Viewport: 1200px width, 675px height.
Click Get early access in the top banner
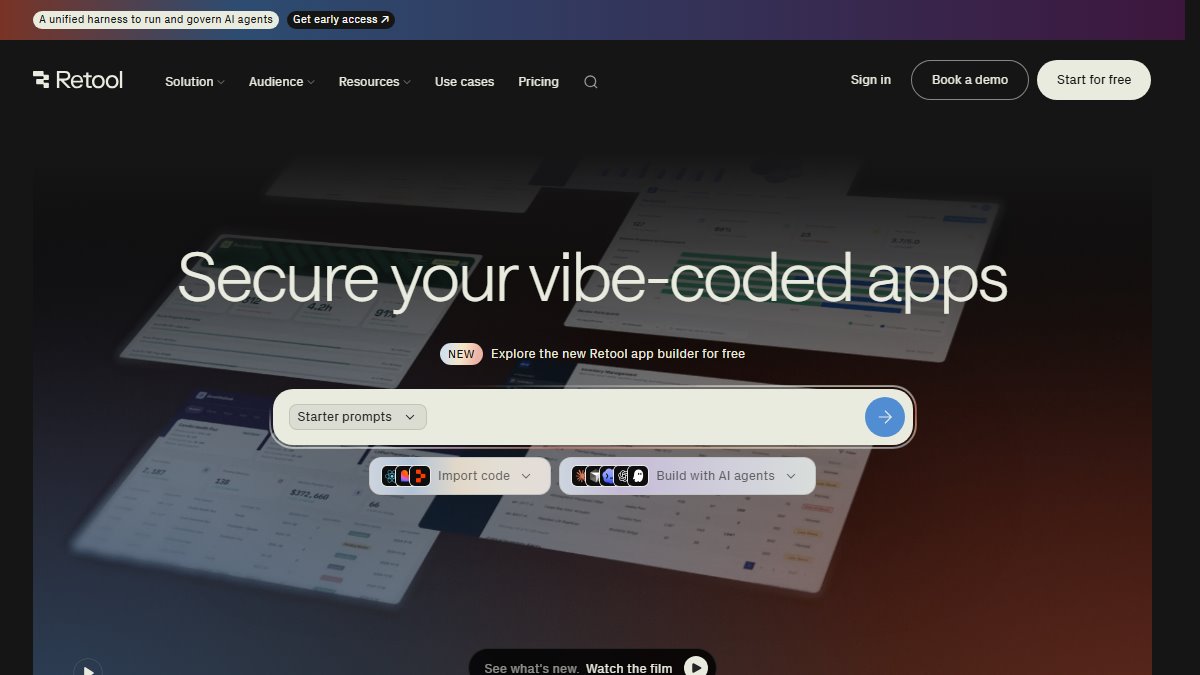pos(341,19)
